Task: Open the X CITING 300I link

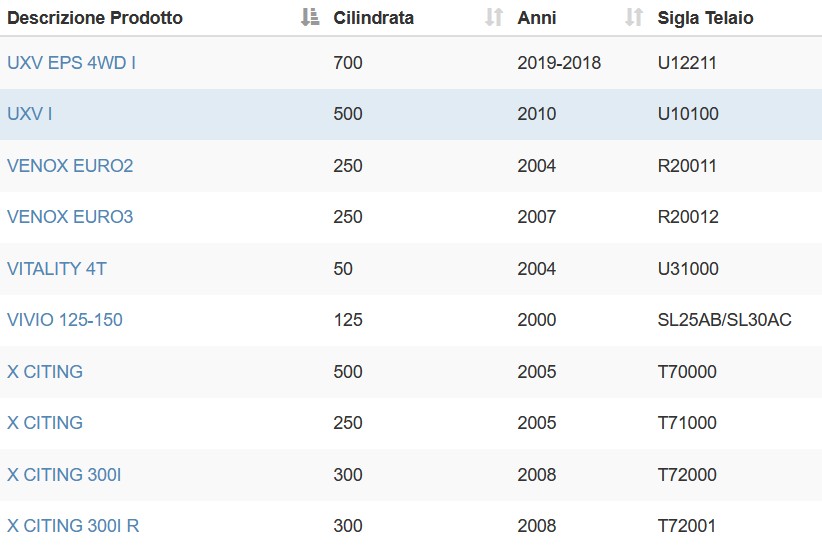Action: (64, 474)
